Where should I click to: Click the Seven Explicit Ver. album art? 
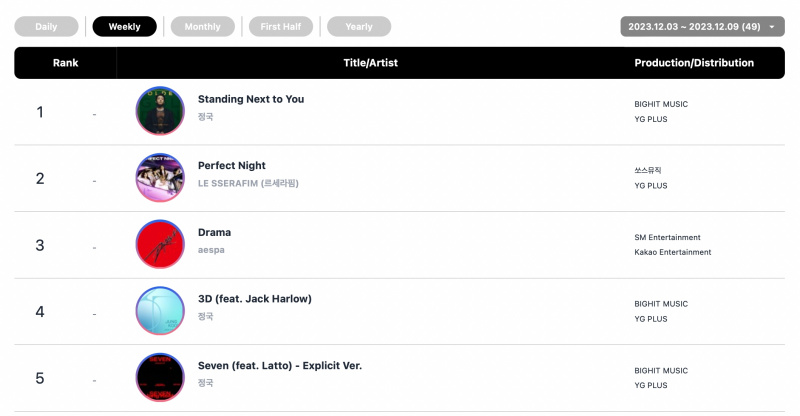pos(160,377)
